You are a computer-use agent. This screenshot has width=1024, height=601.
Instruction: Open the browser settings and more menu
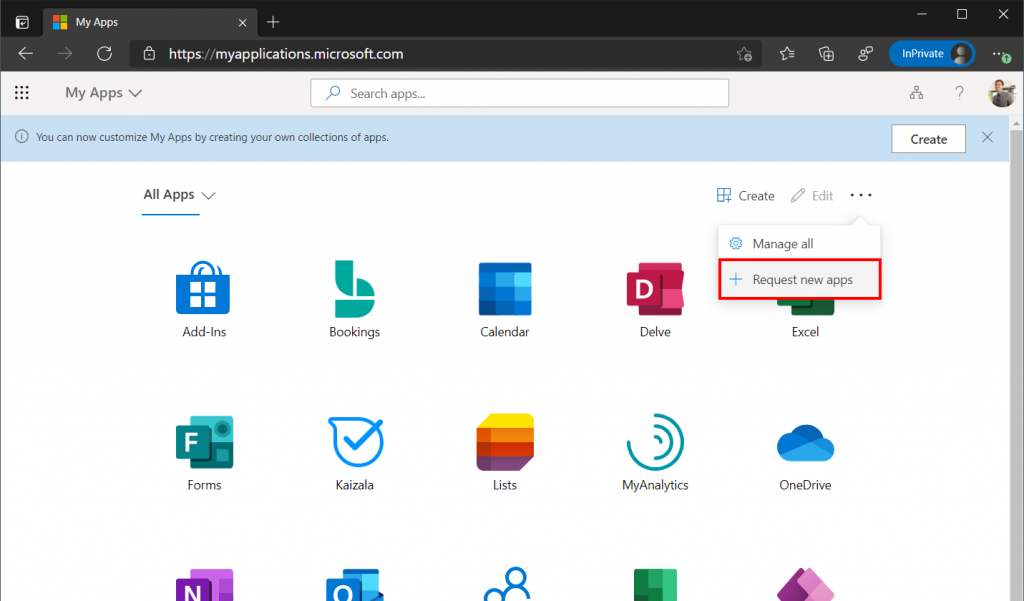pyautogui.click(x=1000, y=54)
